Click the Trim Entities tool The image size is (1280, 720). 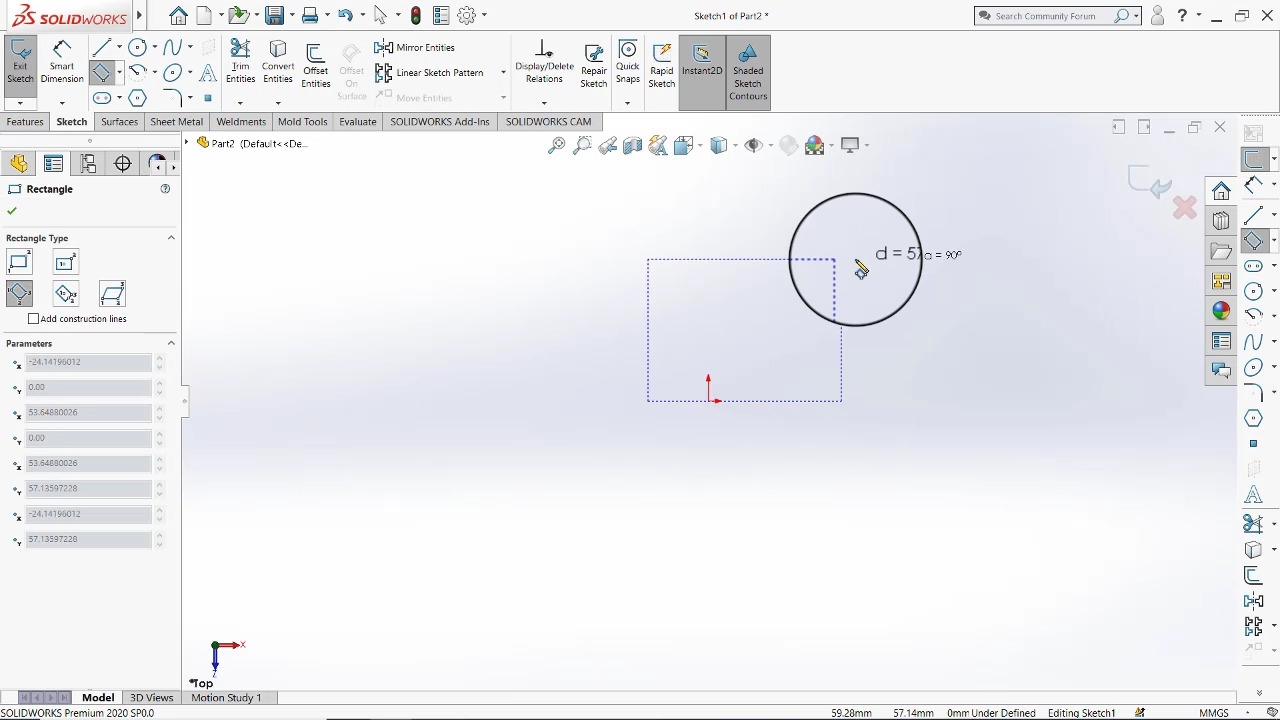click(240, 62)
